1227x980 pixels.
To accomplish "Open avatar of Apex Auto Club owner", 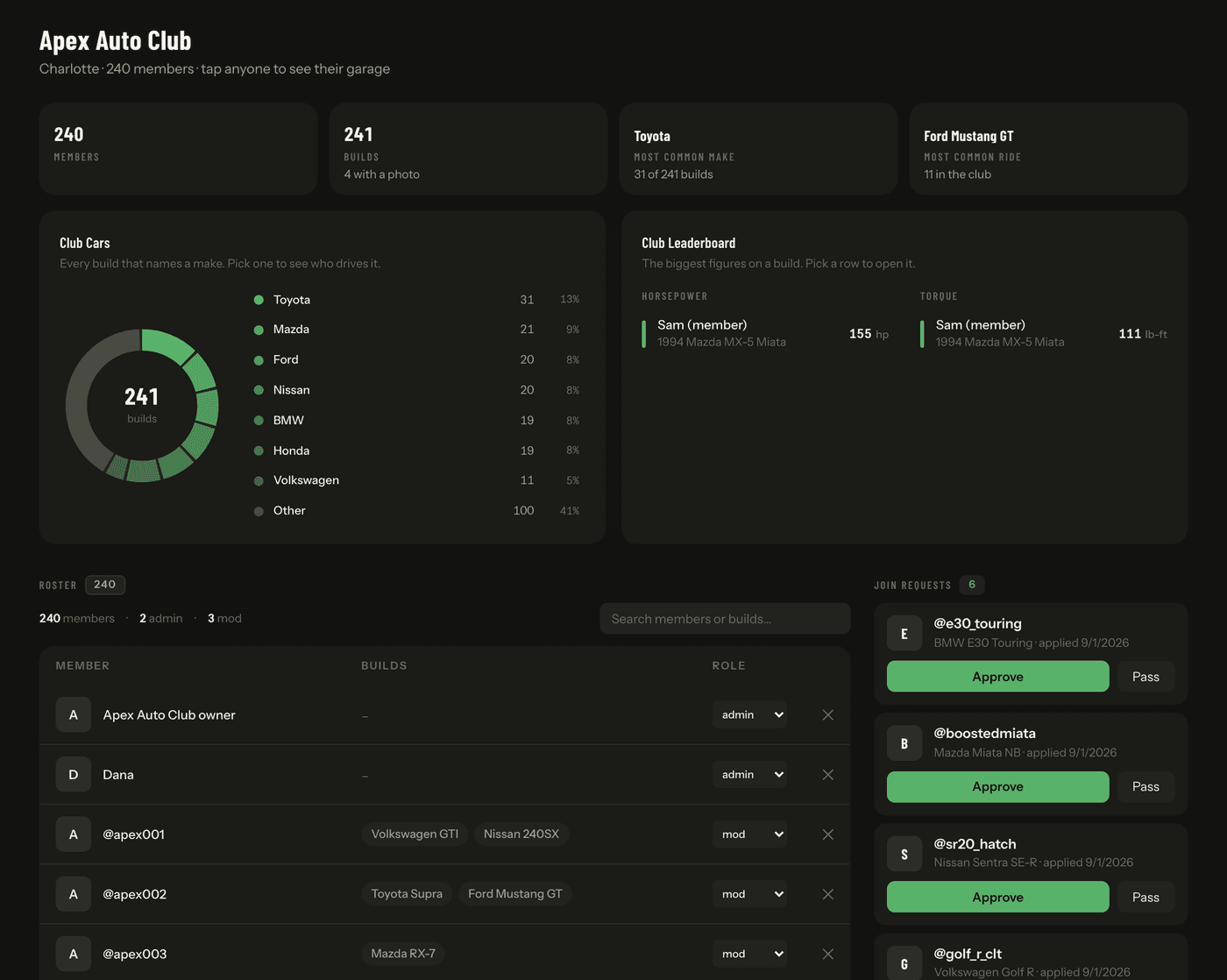I will pyautogui.click(x=74, y=714).
